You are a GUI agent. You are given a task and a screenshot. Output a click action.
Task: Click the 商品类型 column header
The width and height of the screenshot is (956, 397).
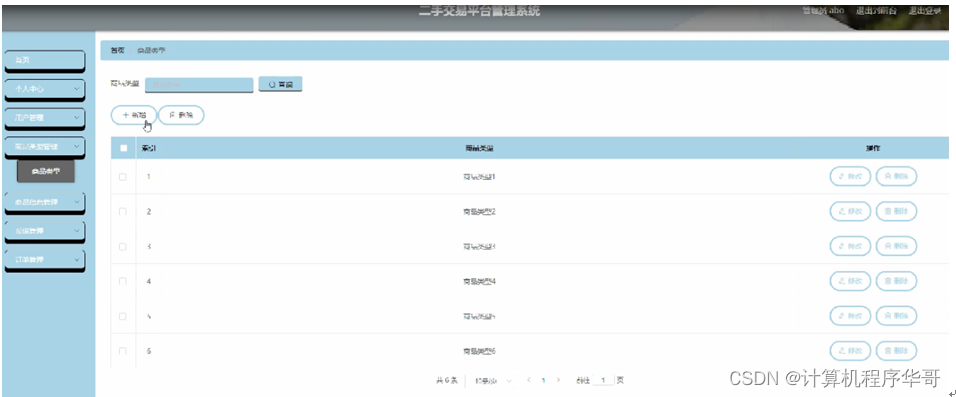click(479, 148)
